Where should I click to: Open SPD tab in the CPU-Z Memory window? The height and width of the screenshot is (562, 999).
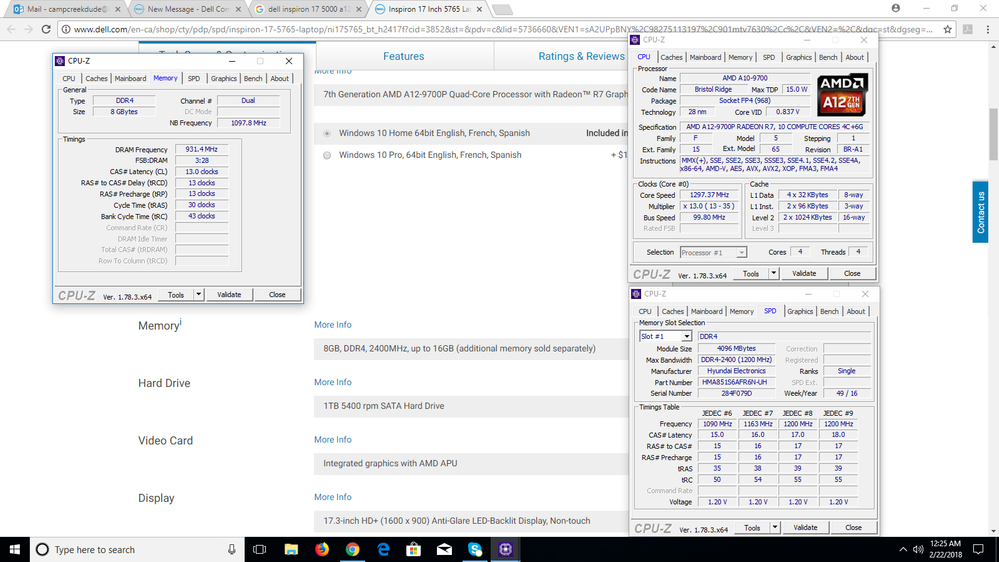[x=194, y=78]
